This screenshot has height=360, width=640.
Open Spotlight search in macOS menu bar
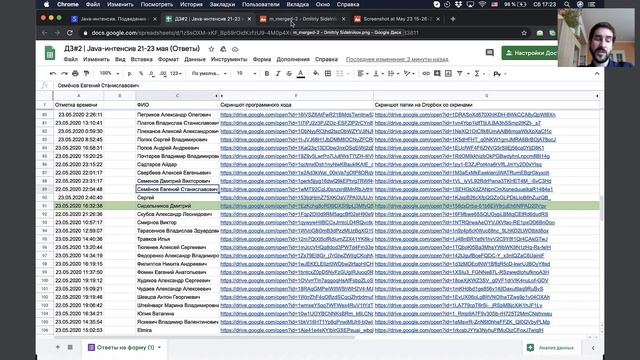tap(567, 4)
